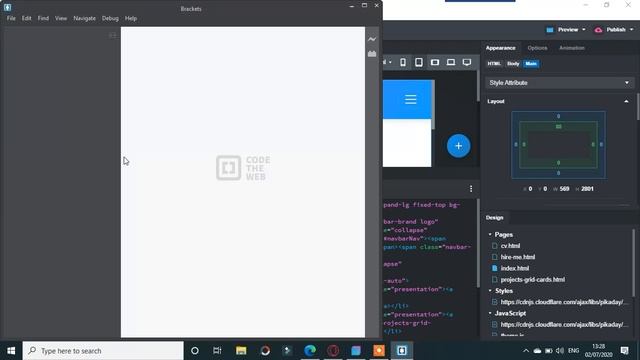Screen dimensions: 640x360
Task: Open the Find menu in Brackets
Action: click(43, 18)
